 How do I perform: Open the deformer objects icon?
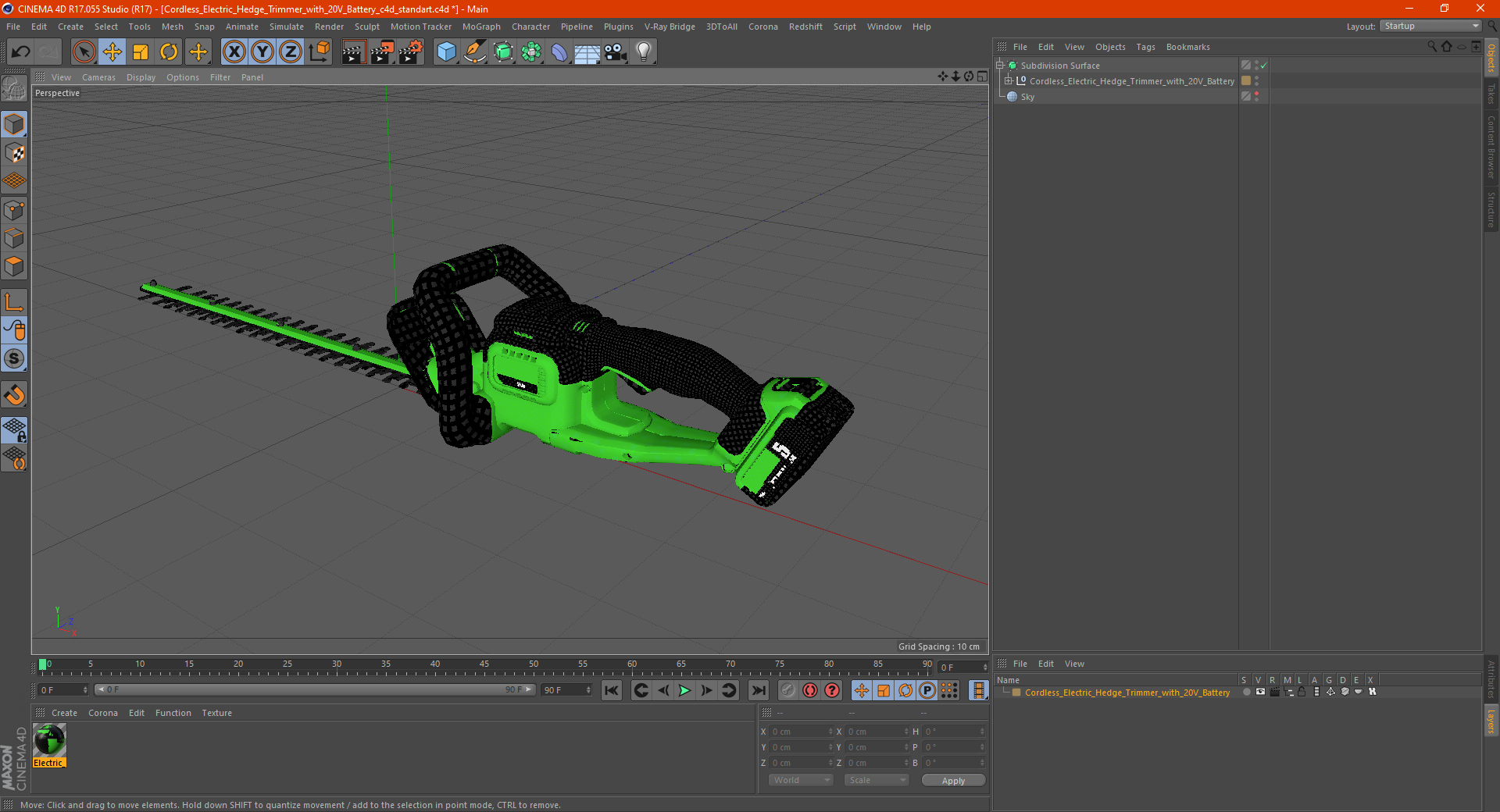point(559,52)
